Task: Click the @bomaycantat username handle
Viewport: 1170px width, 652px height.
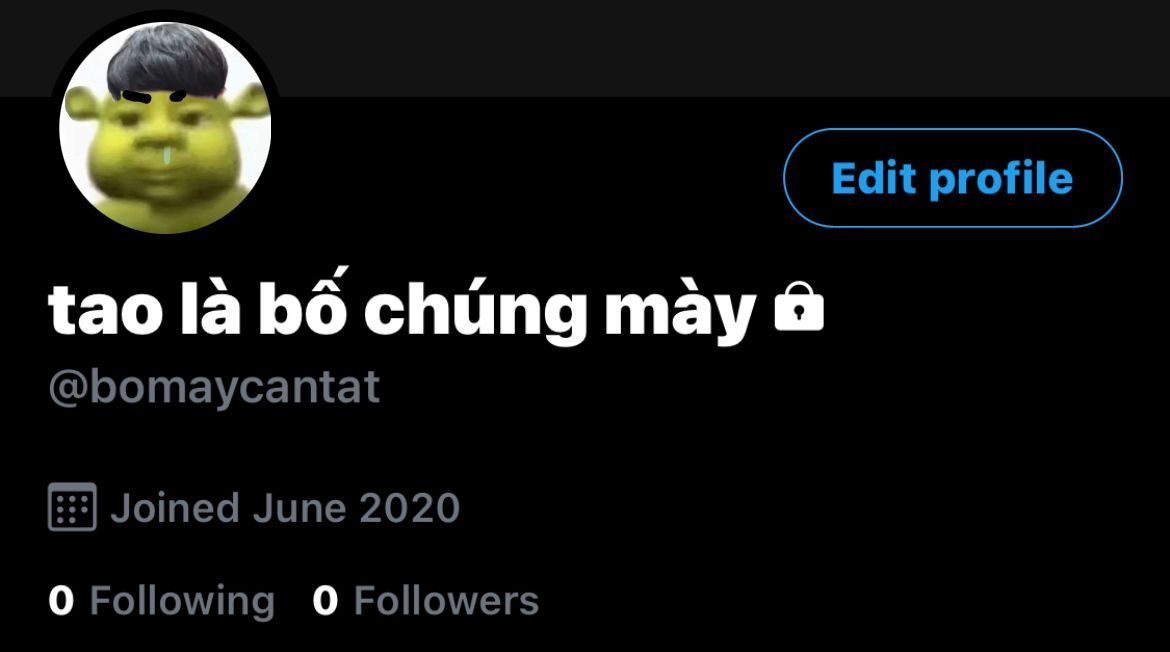Action: [x=214, y=387]
